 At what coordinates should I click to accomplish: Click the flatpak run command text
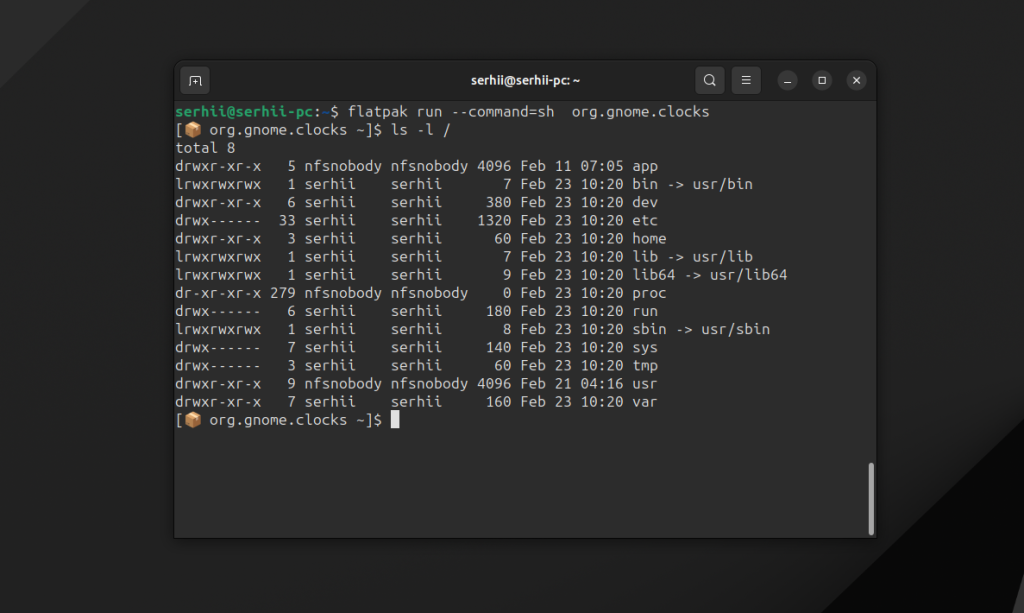[528, 112]
